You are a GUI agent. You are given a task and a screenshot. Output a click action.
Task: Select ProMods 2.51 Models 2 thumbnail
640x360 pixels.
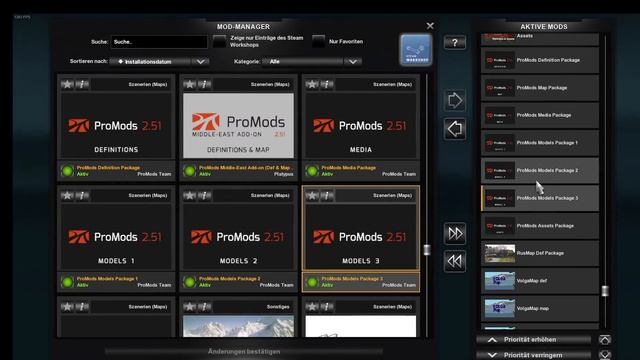[238, 237]
